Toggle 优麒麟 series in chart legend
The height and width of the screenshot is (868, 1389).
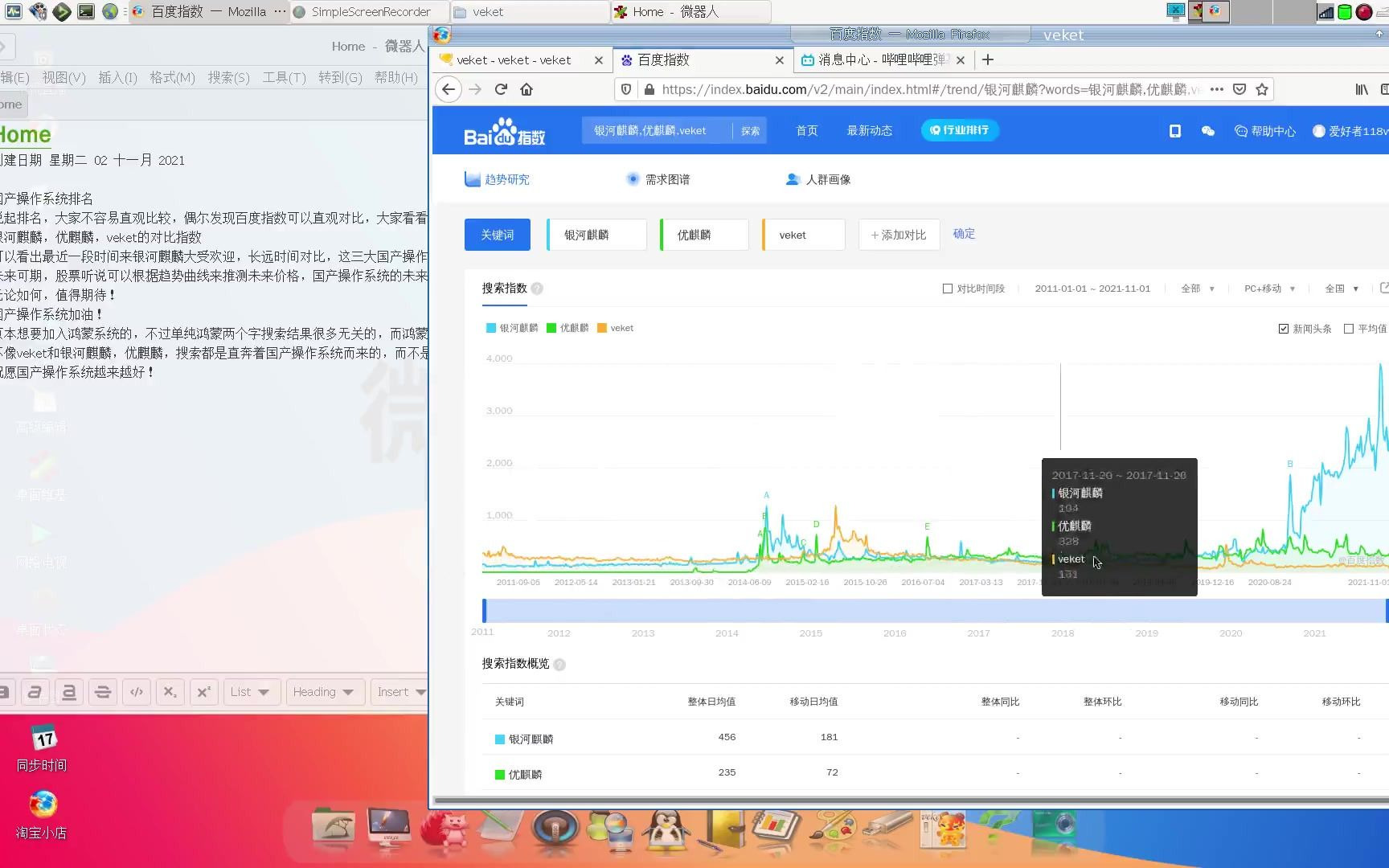point(567,328)
